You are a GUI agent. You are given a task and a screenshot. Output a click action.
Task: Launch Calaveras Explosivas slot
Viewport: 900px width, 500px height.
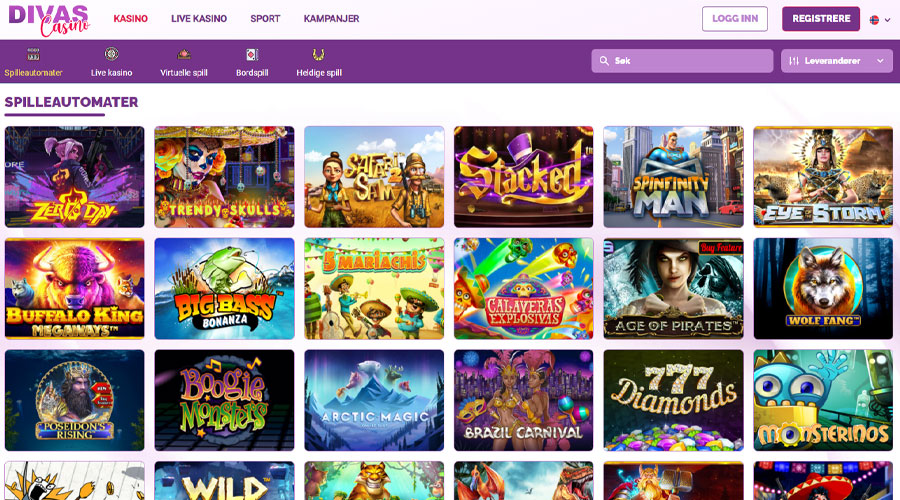click(x=523, y=289)
